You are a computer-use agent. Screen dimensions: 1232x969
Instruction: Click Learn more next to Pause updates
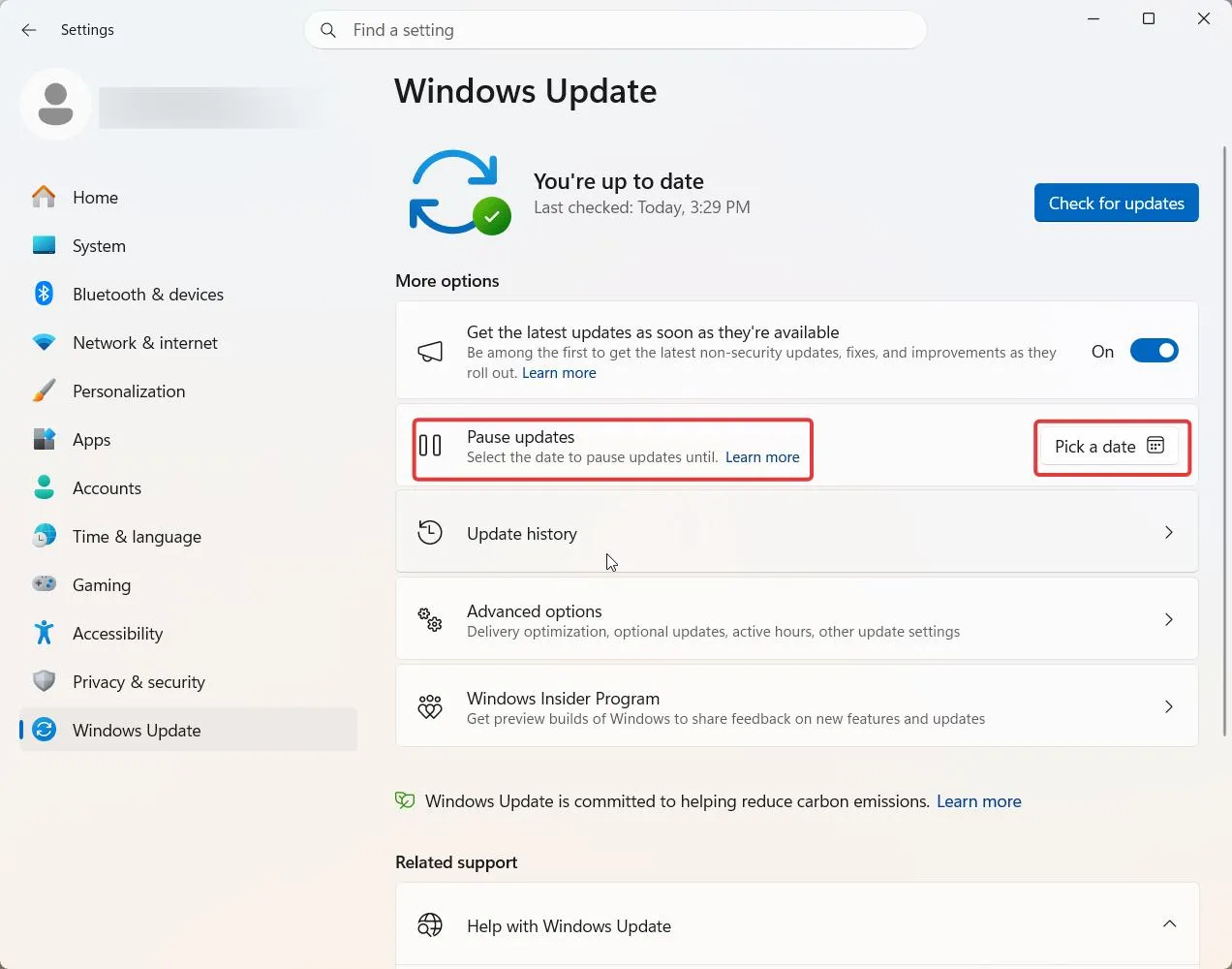pyautogui.click(x=762, y=457)
